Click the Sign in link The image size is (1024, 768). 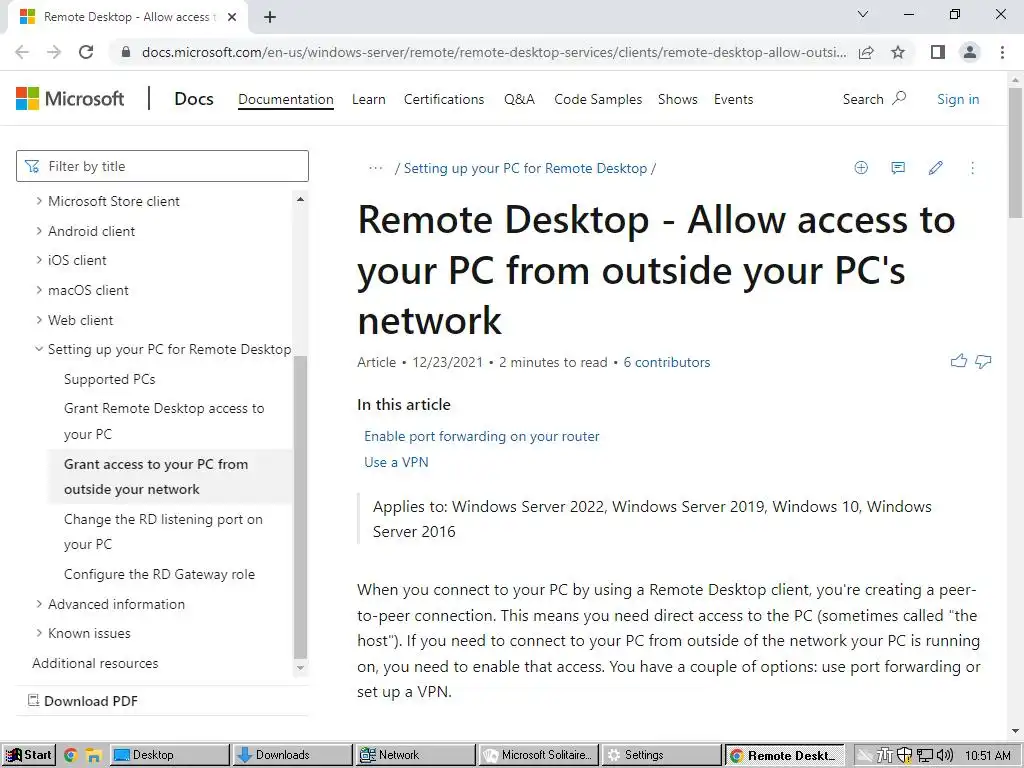click(x=958, y=99)
